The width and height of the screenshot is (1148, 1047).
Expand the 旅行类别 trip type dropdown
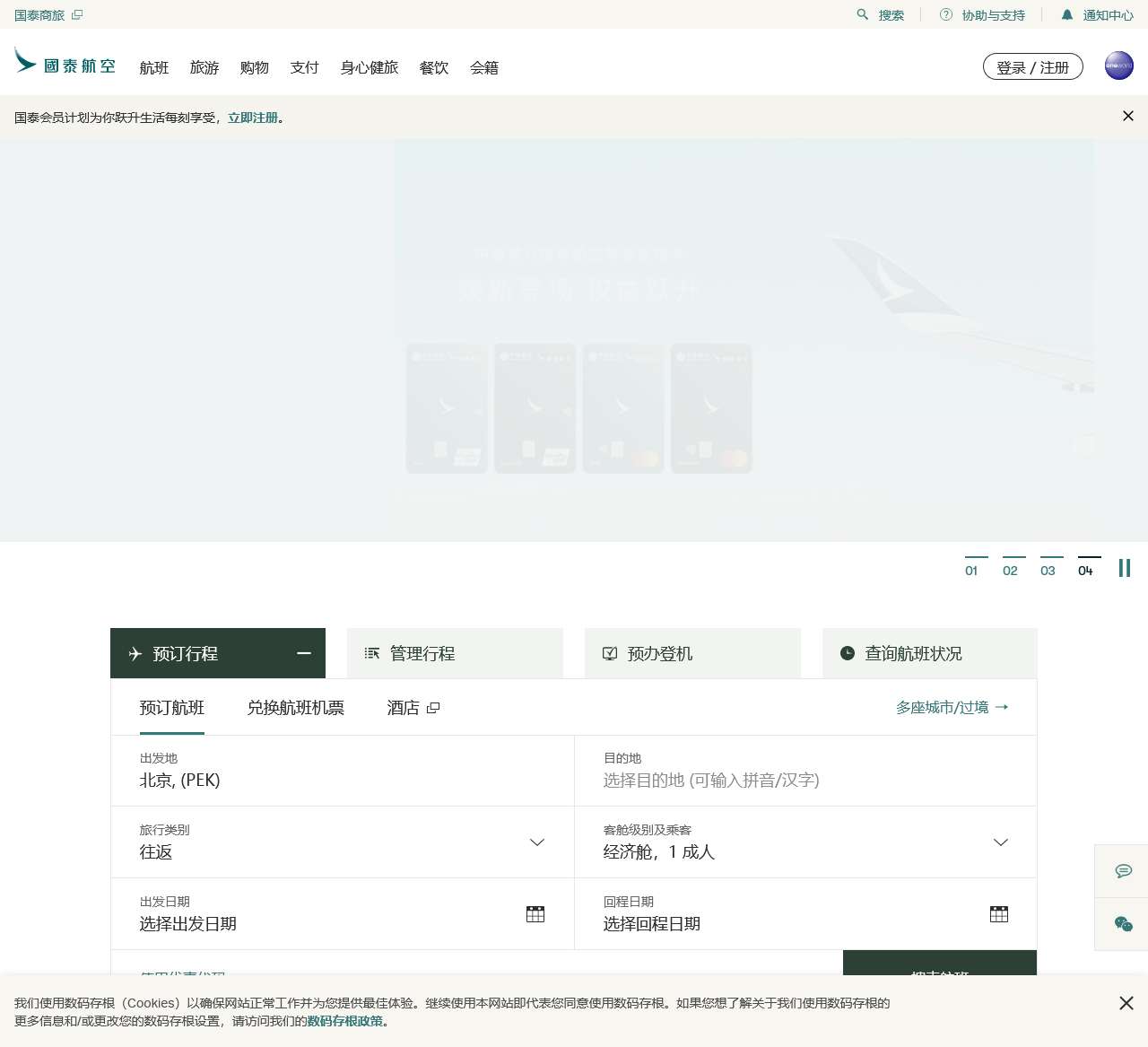pos(536,842)
